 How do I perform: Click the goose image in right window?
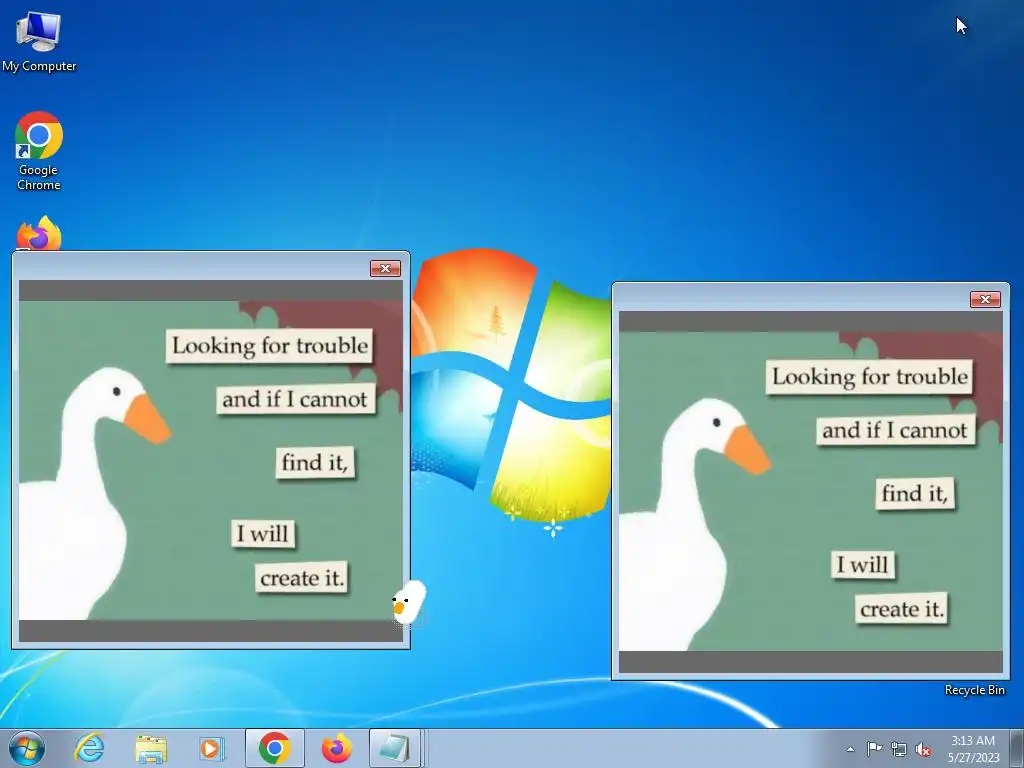[810, 492]
